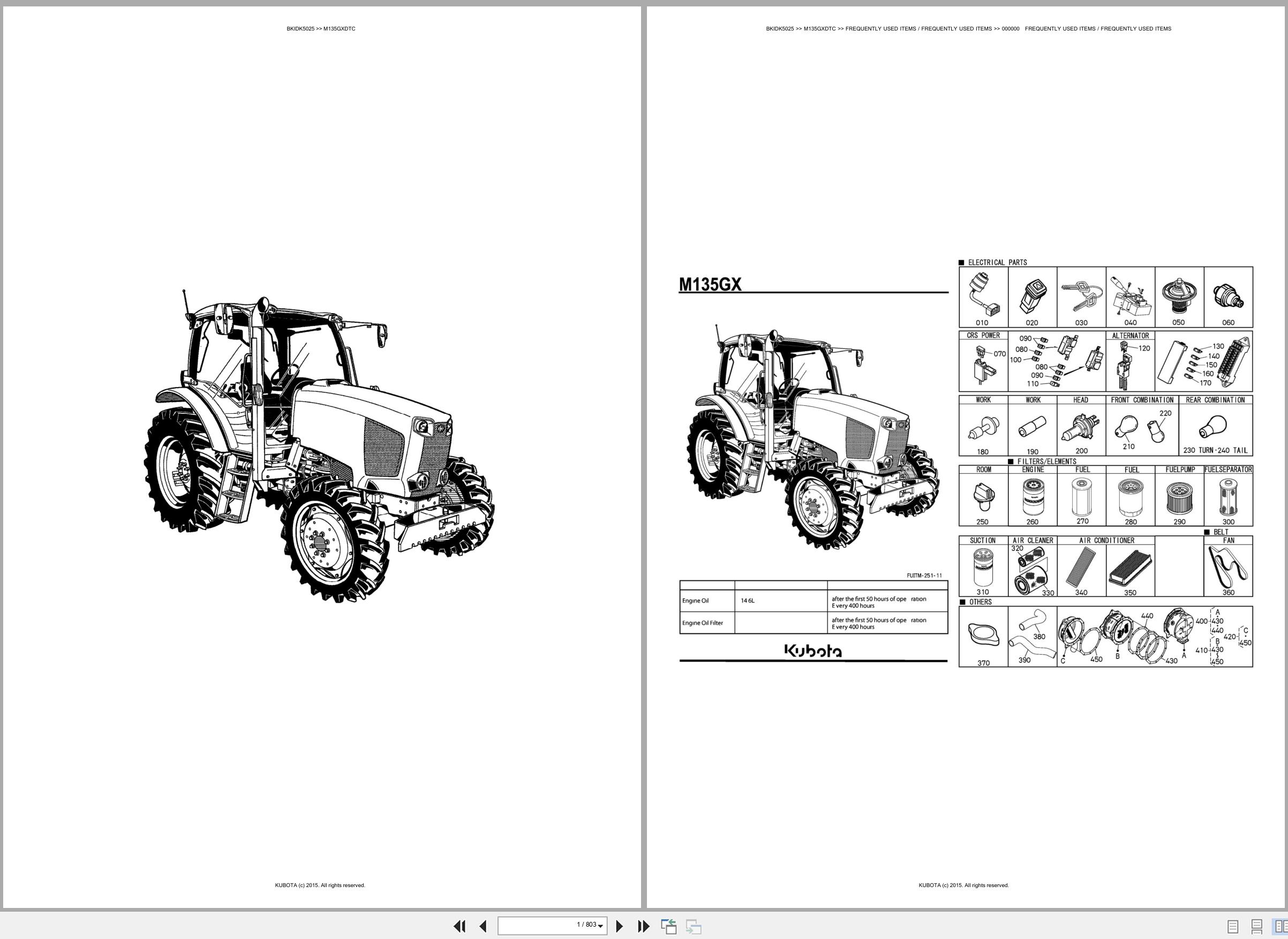Screen dimensions: 1288x939
Task: Open the page number dropdown arrow
Action: pos(600,927)
